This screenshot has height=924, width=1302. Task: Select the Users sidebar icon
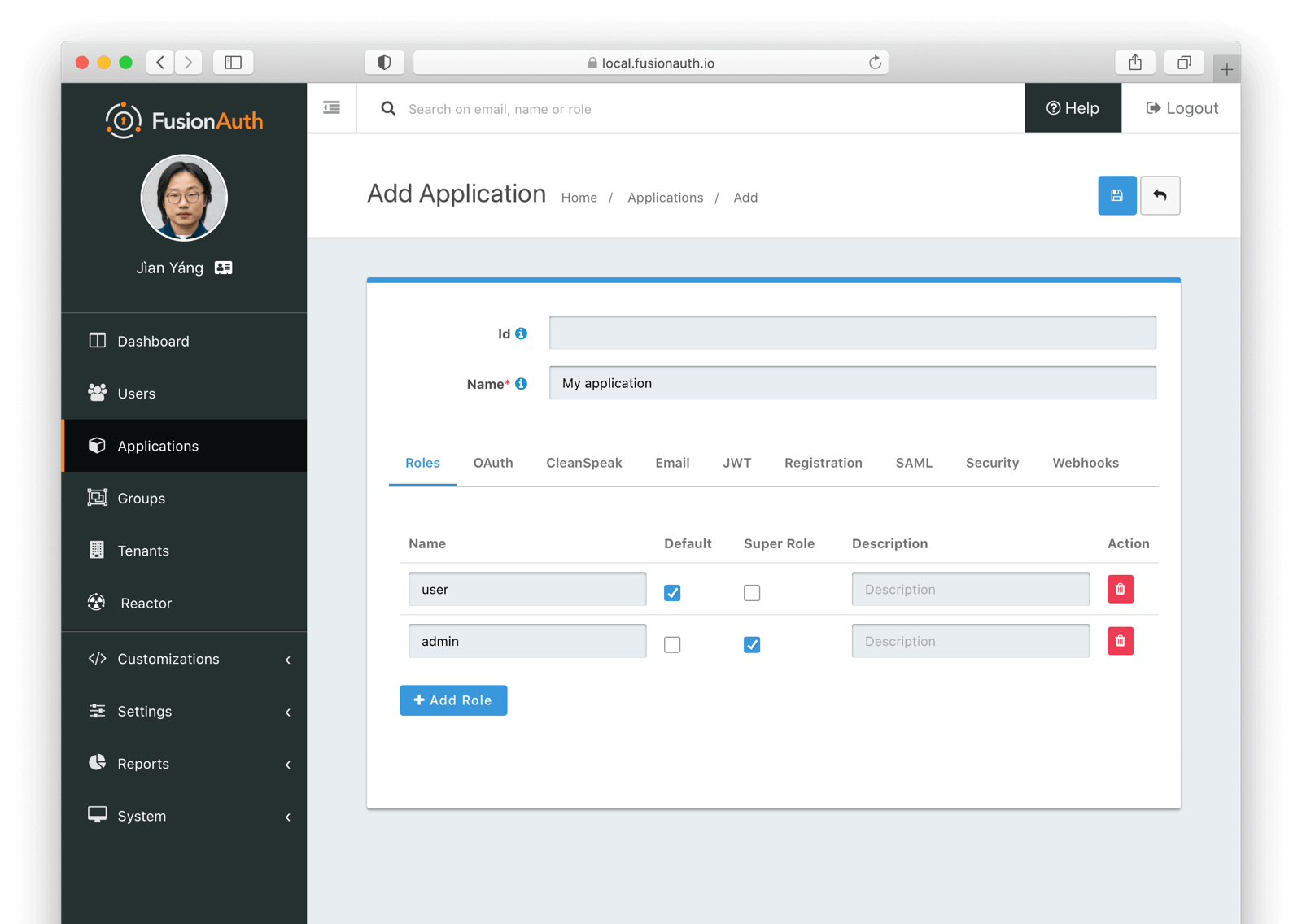(x=97, y=393)
